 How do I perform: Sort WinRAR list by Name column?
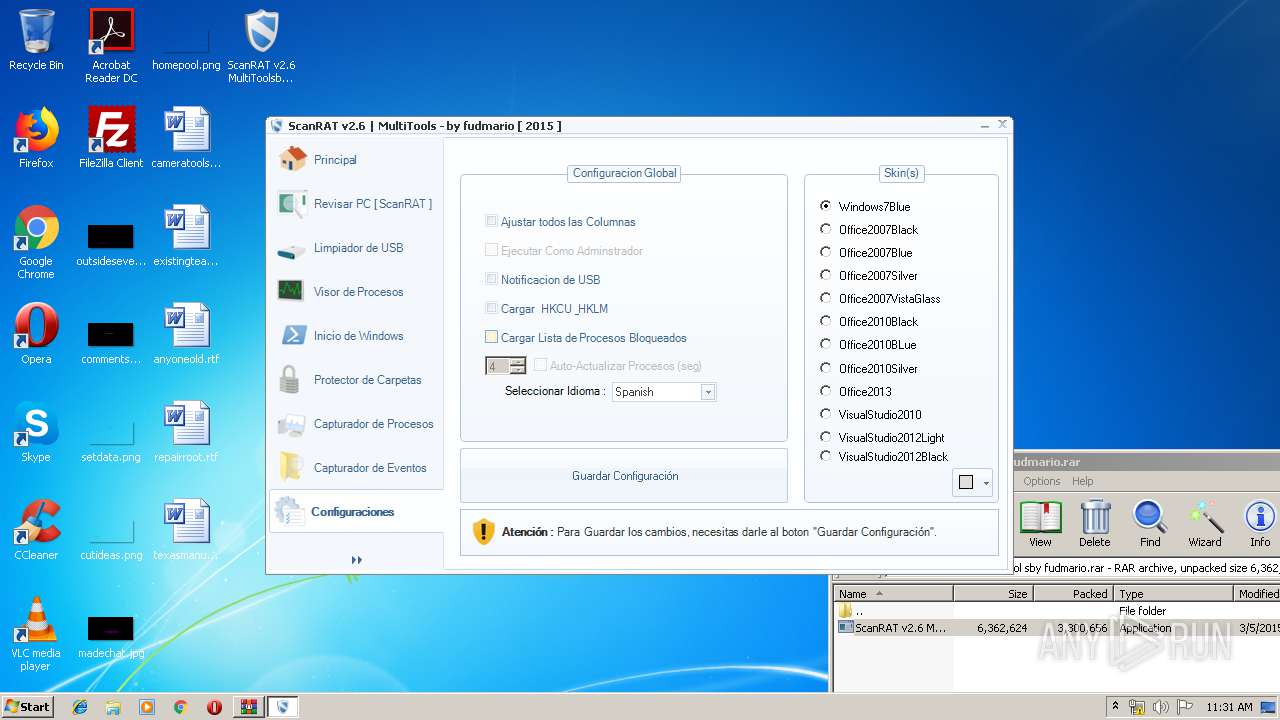point(893,594)
